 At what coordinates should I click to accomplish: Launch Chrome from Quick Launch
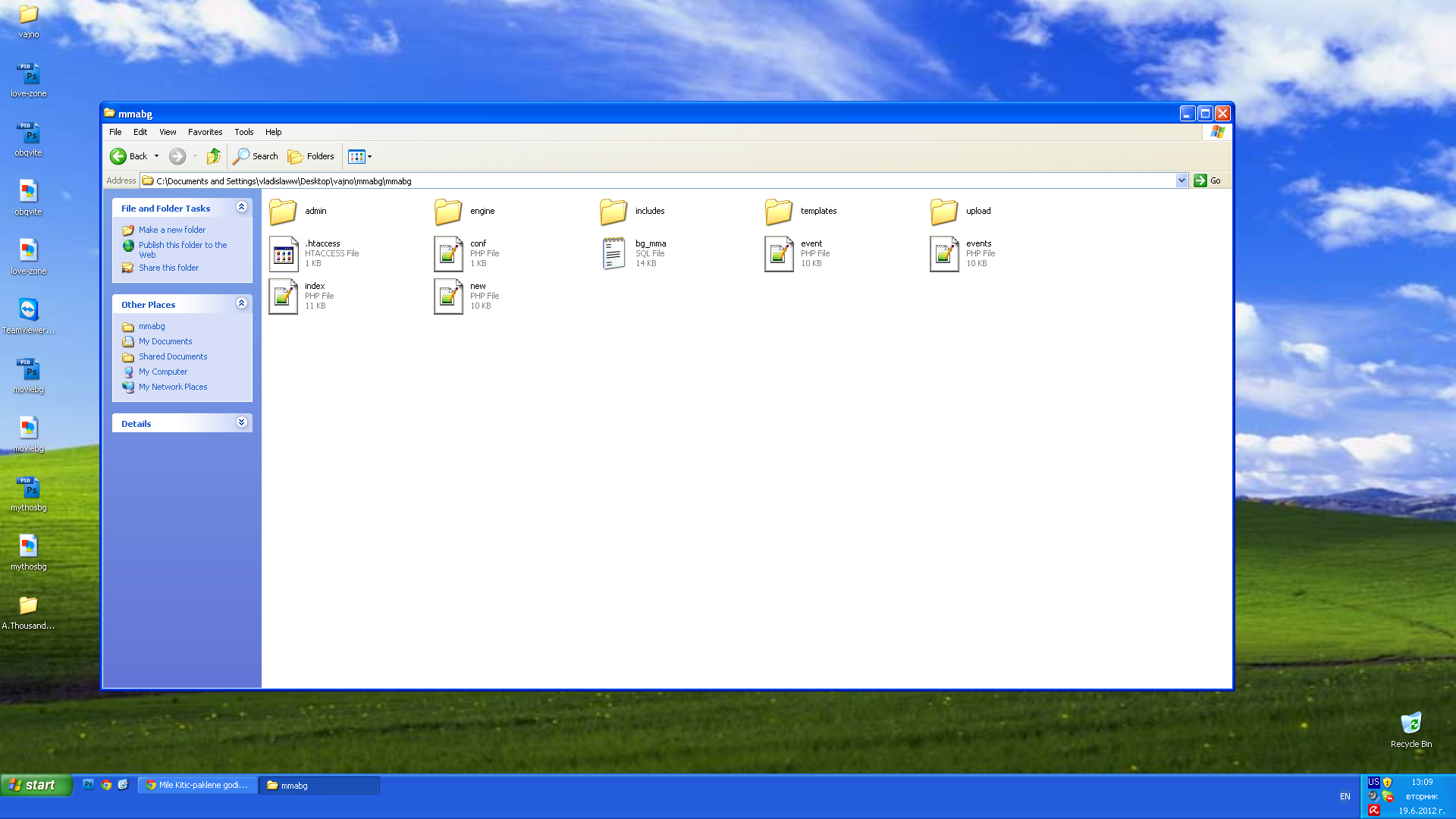106,785
